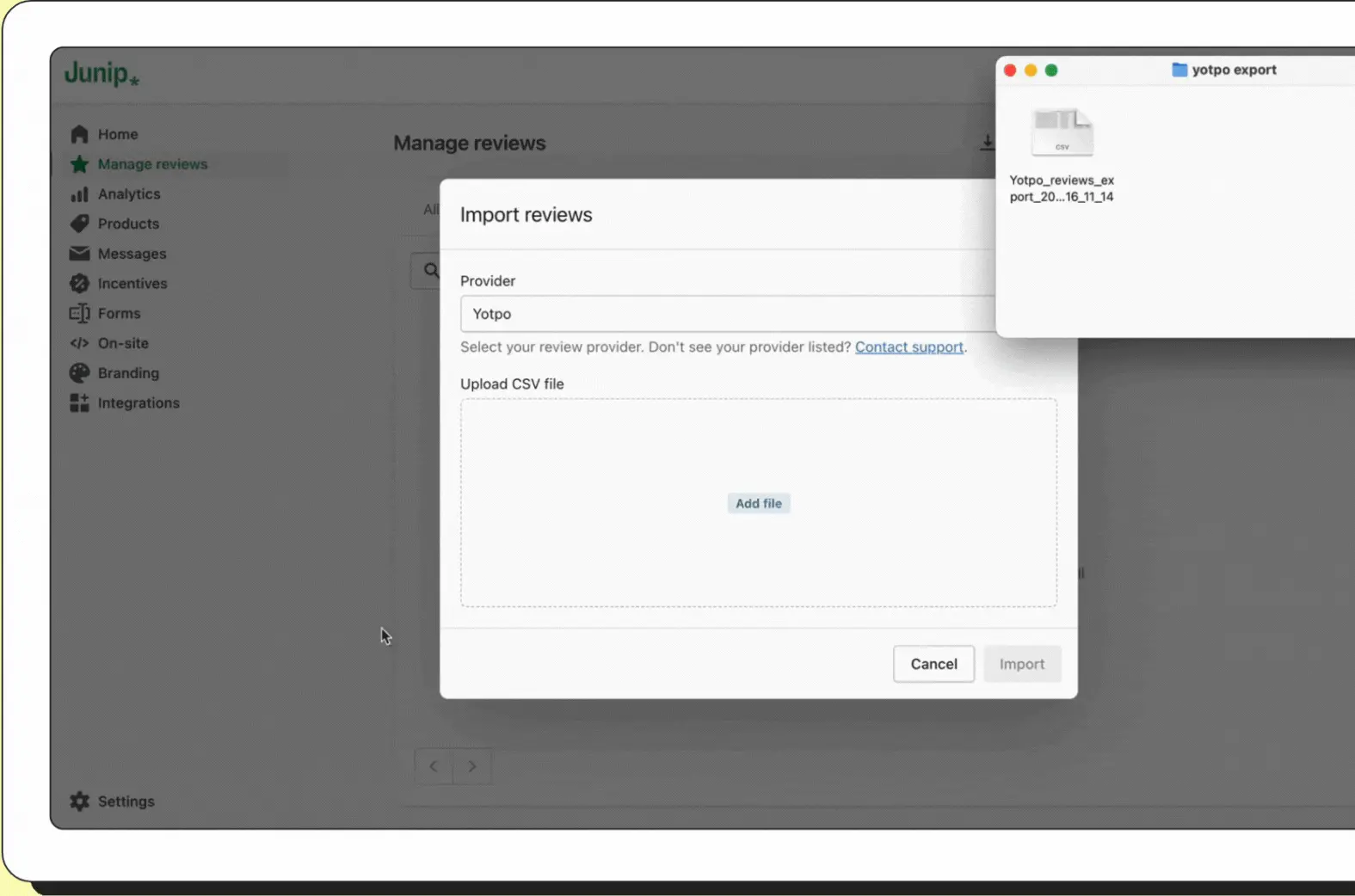Minimize the yotpo export Finder window
This screenshot has height=896, width=1355.
(1031, 71)
